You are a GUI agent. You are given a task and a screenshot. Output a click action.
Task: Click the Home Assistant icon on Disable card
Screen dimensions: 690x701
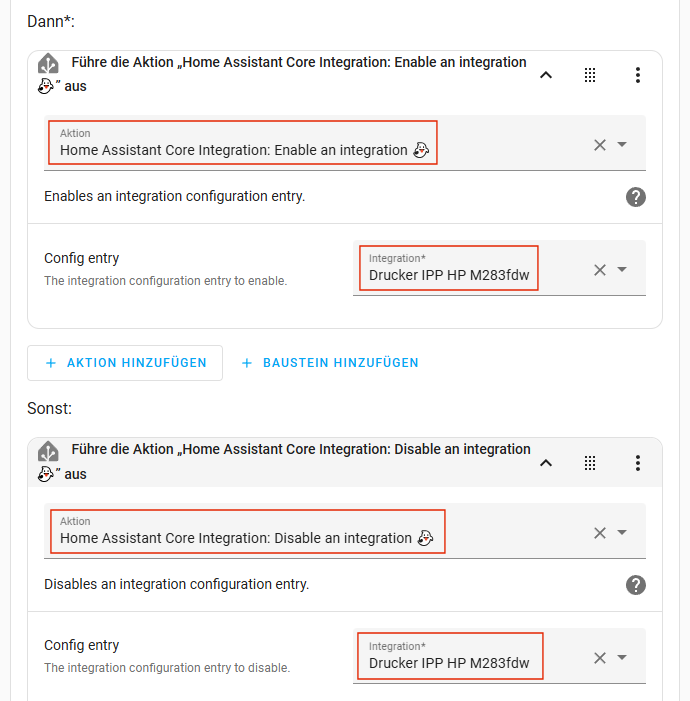click(x=48, y=452)
